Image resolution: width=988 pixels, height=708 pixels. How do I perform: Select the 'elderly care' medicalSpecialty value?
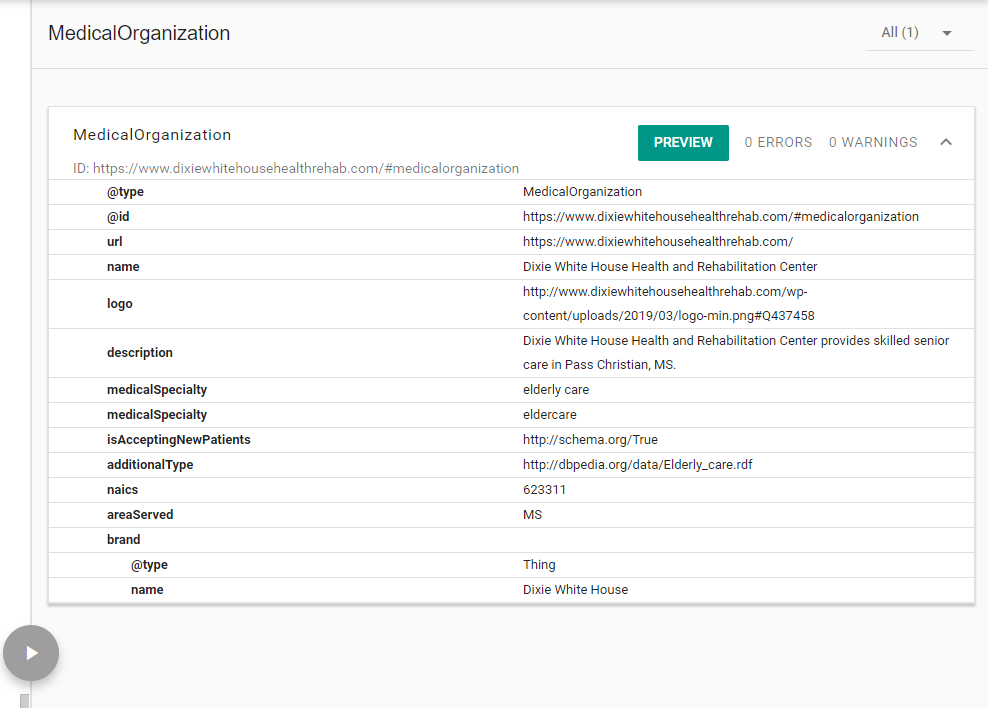click(556, 390)
